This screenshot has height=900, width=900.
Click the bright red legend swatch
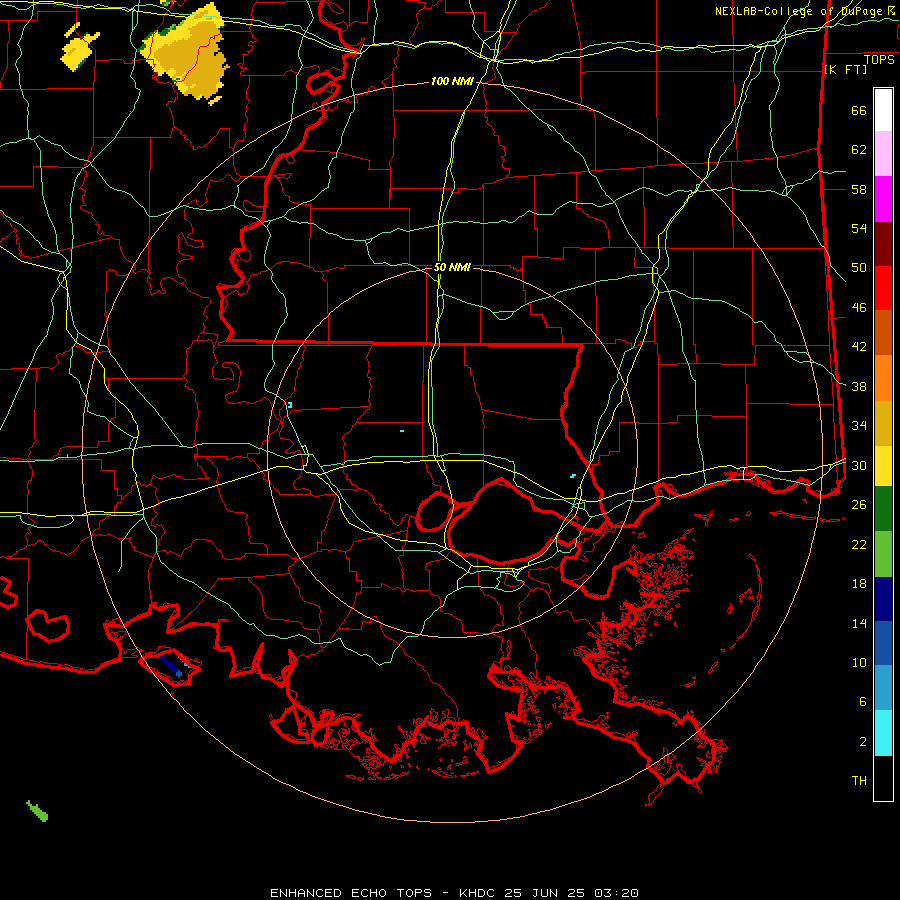tap(883, 288)
